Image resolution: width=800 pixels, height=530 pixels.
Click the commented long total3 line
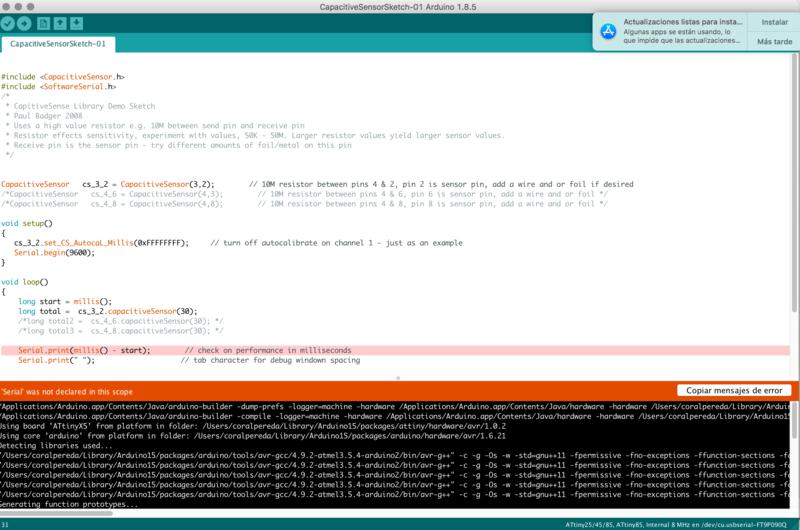coord(120,331)
